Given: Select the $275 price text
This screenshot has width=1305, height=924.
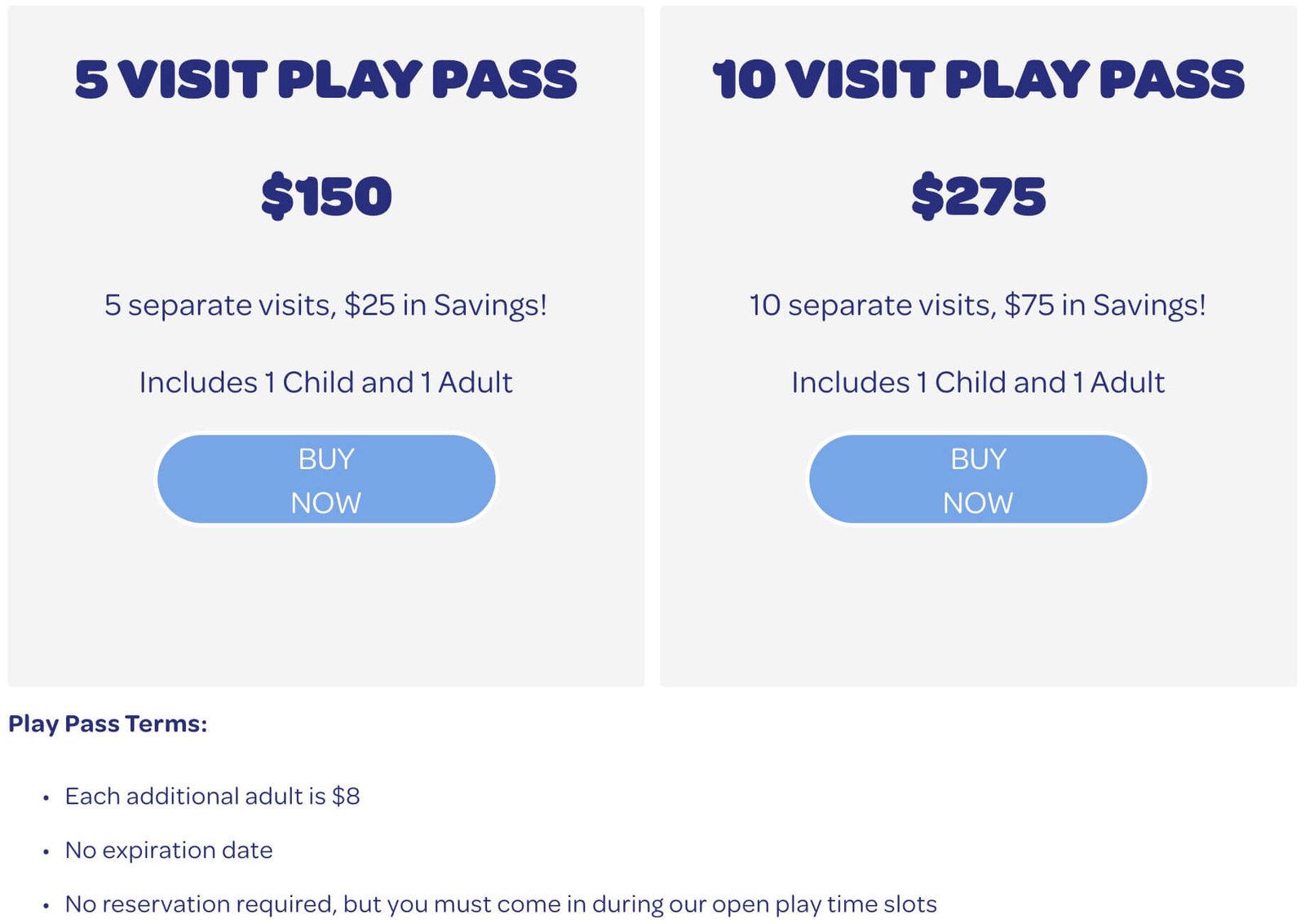Looking at the screenshot, I should click(x=978, y=196).
